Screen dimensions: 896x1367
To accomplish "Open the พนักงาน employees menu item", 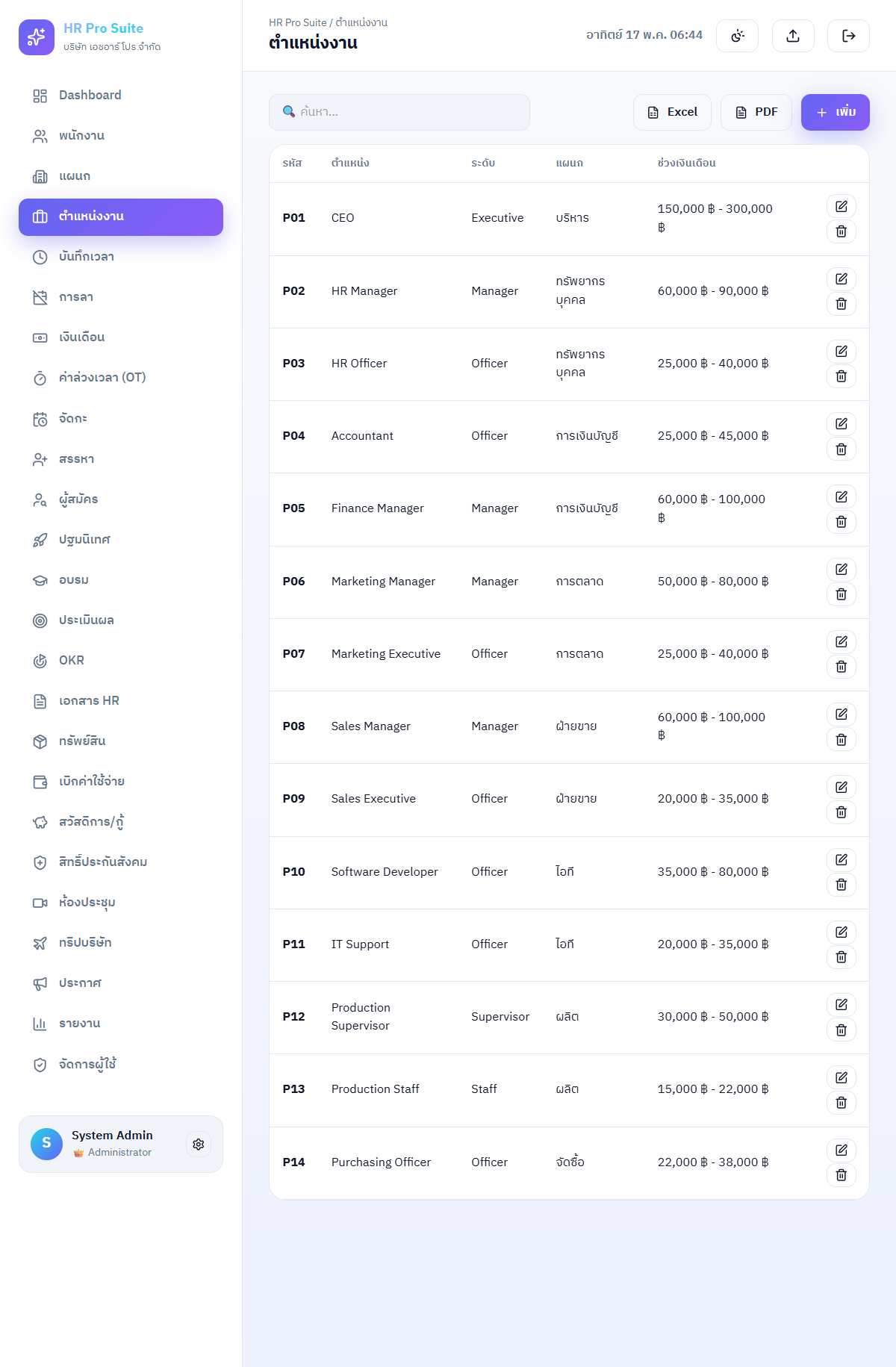I will coord(121,136).
